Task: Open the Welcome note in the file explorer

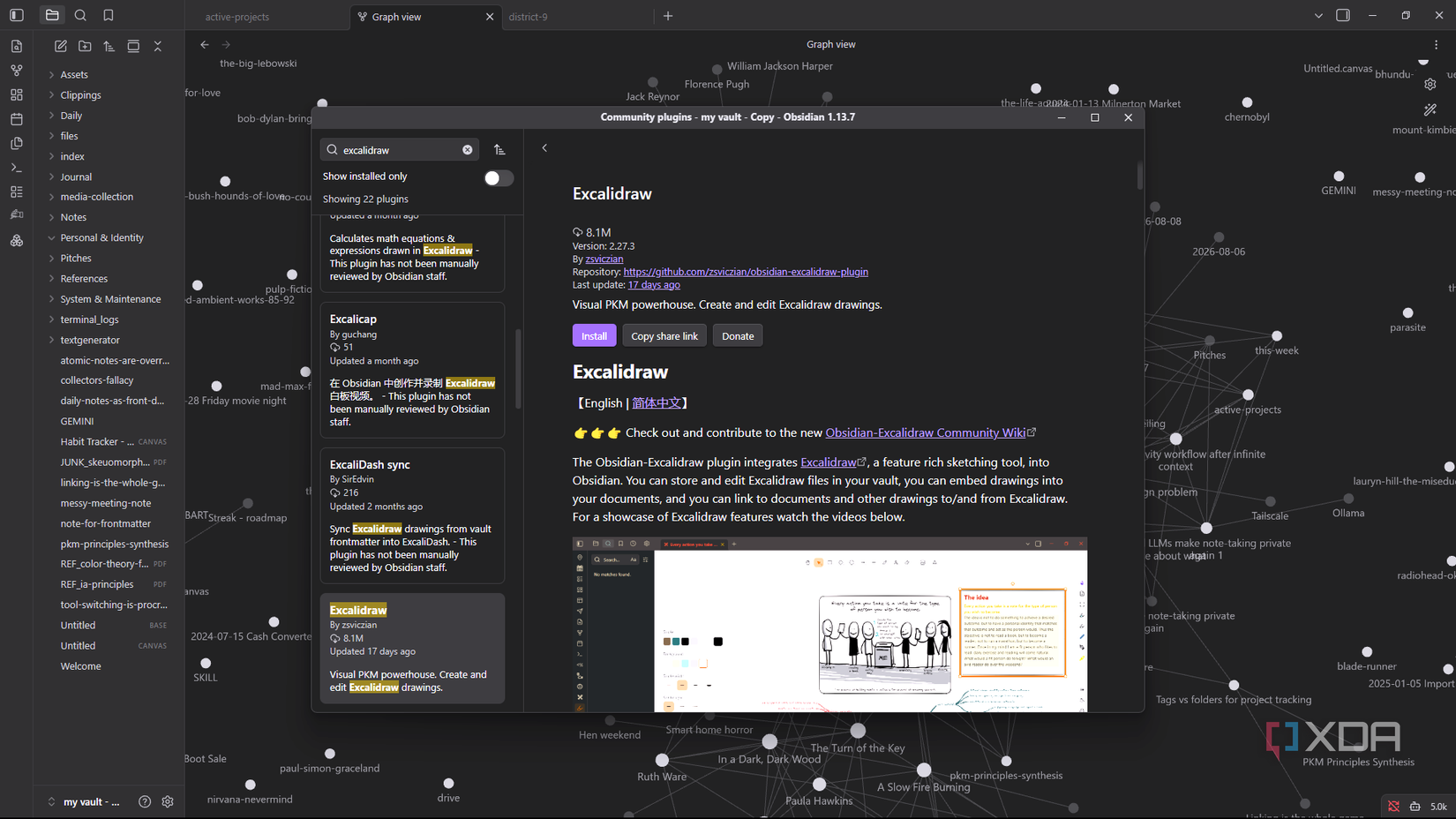Action: click(80, 666)
